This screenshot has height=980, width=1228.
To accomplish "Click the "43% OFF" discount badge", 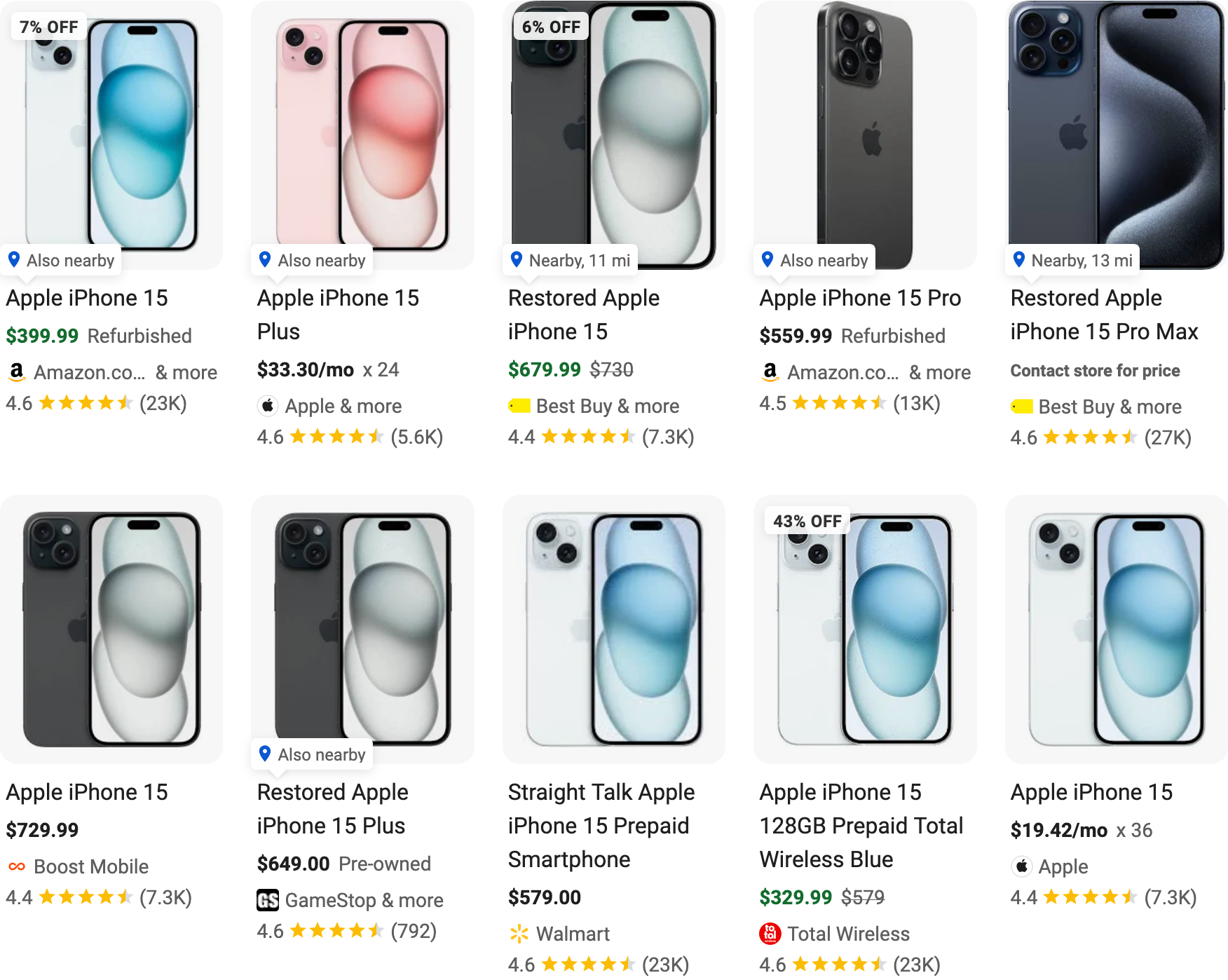I will [807, 521].
